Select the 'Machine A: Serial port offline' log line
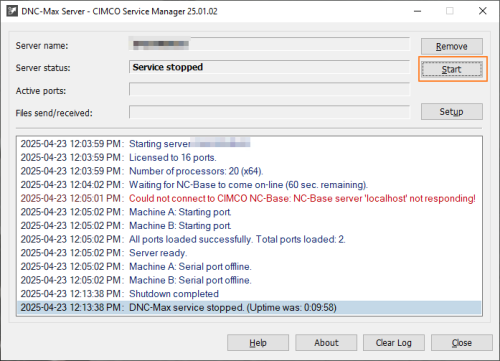Viewport: 500px width, 361px height. pyautogui.click(x=249, y=267)
